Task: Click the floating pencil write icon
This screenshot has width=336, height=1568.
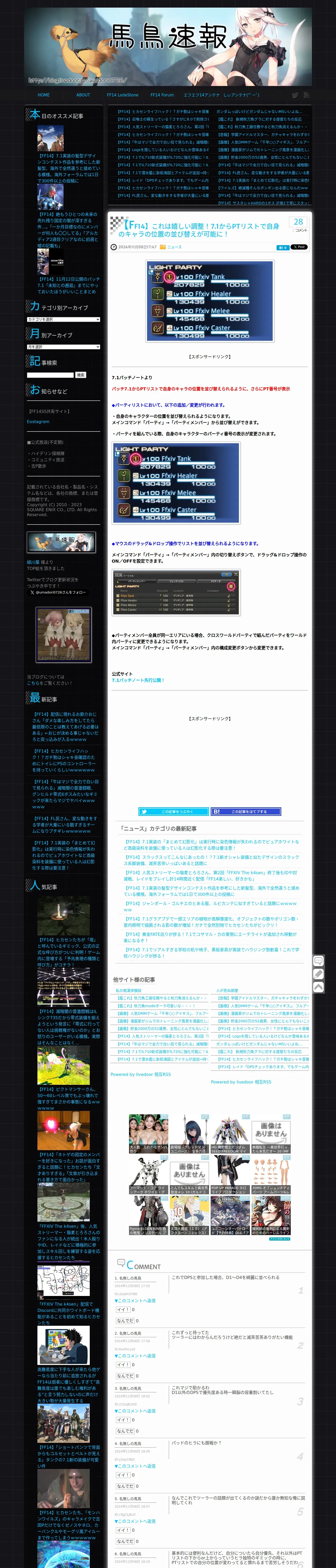Action: pyautogui.click(x=318, y=974)
